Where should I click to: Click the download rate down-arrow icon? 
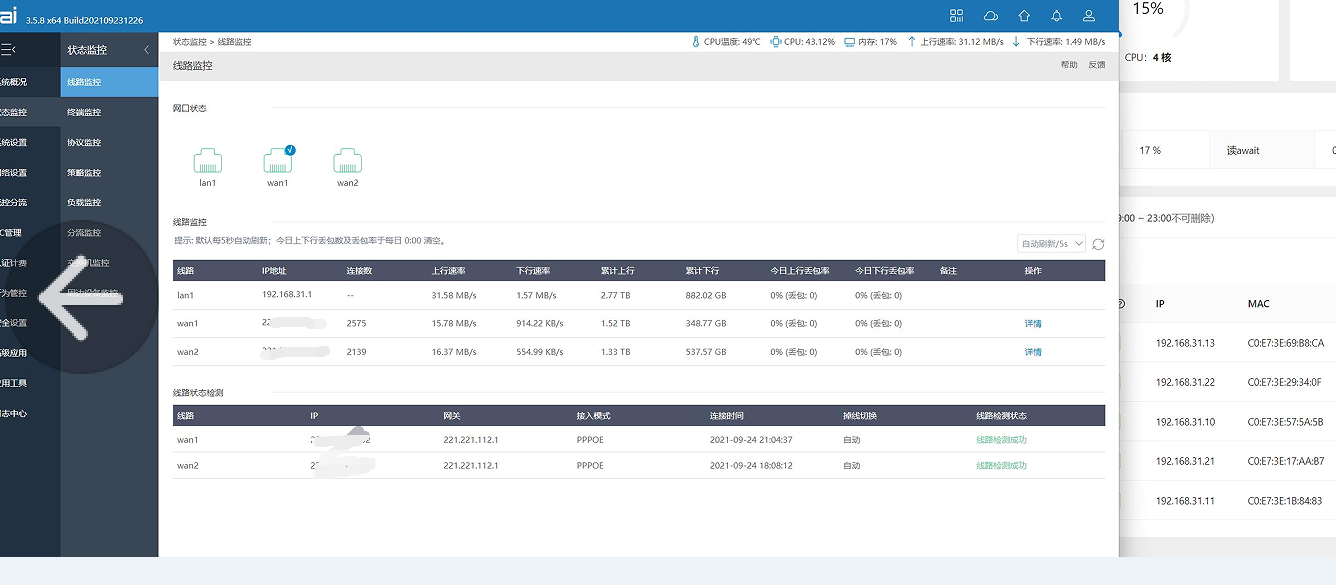coord(1016,42)
